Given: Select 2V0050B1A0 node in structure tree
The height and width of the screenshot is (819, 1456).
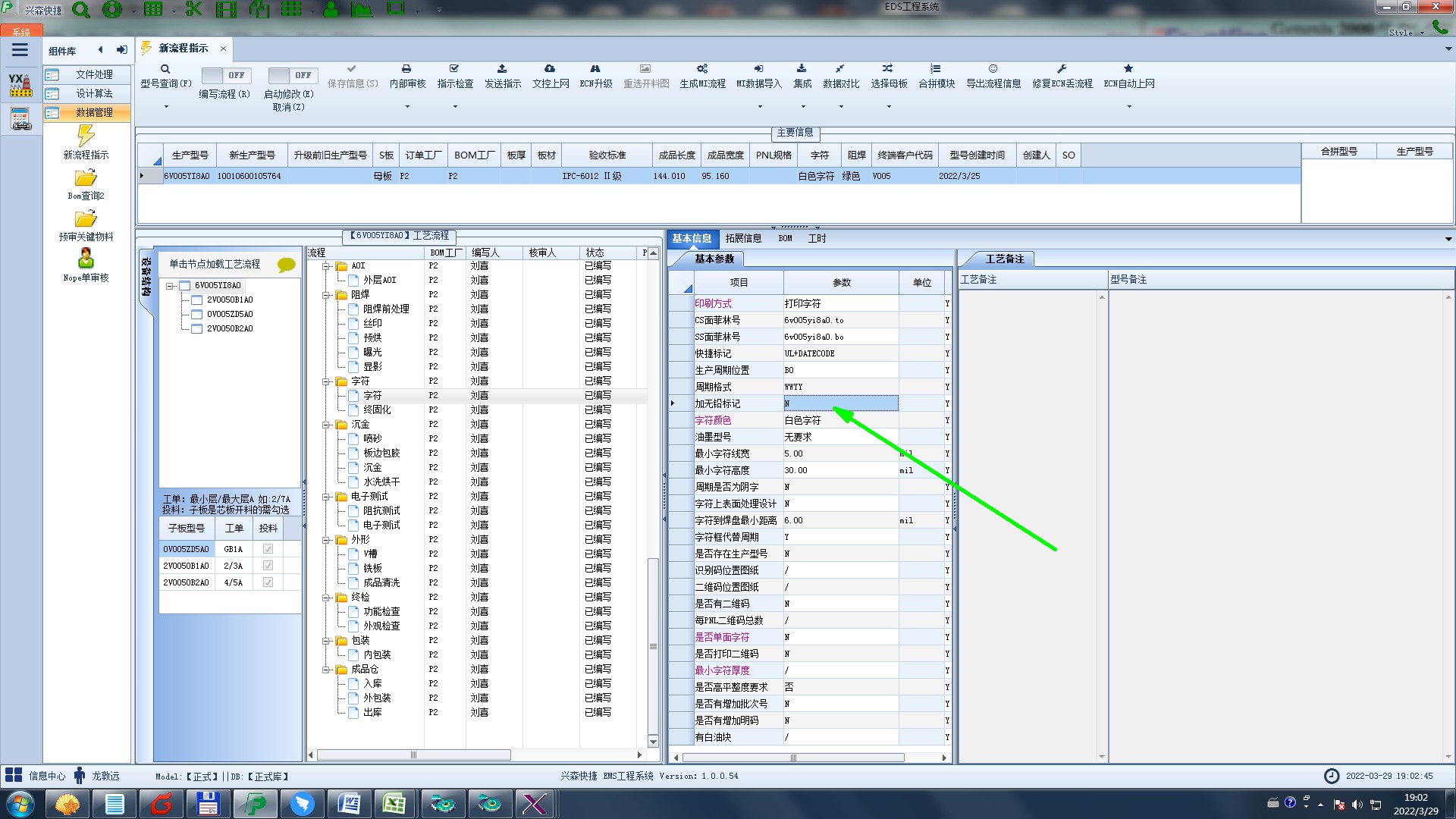Looking at the screenshot, I should pos(230,300).
